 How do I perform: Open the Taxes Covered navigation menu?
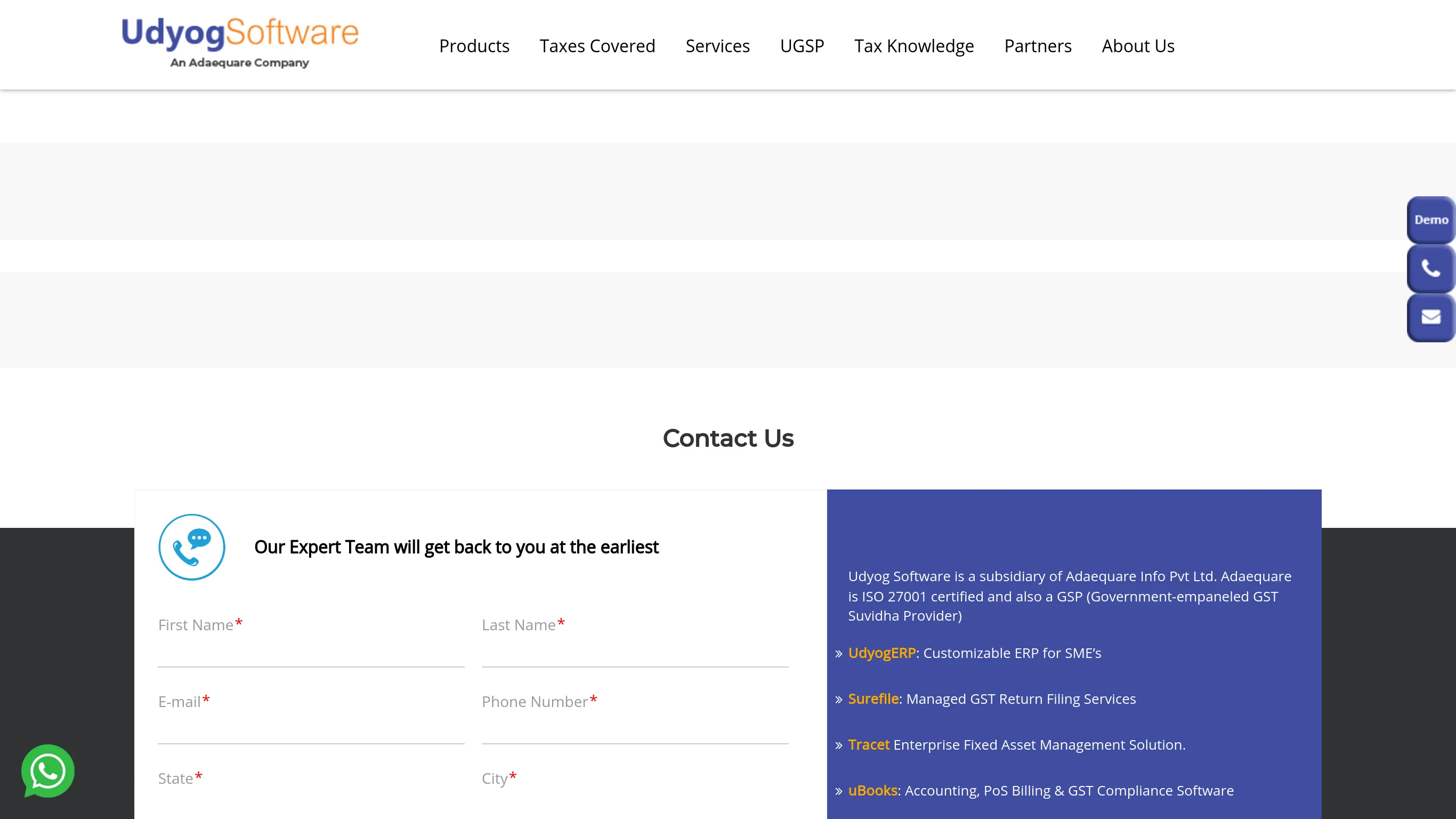(597, 45)
